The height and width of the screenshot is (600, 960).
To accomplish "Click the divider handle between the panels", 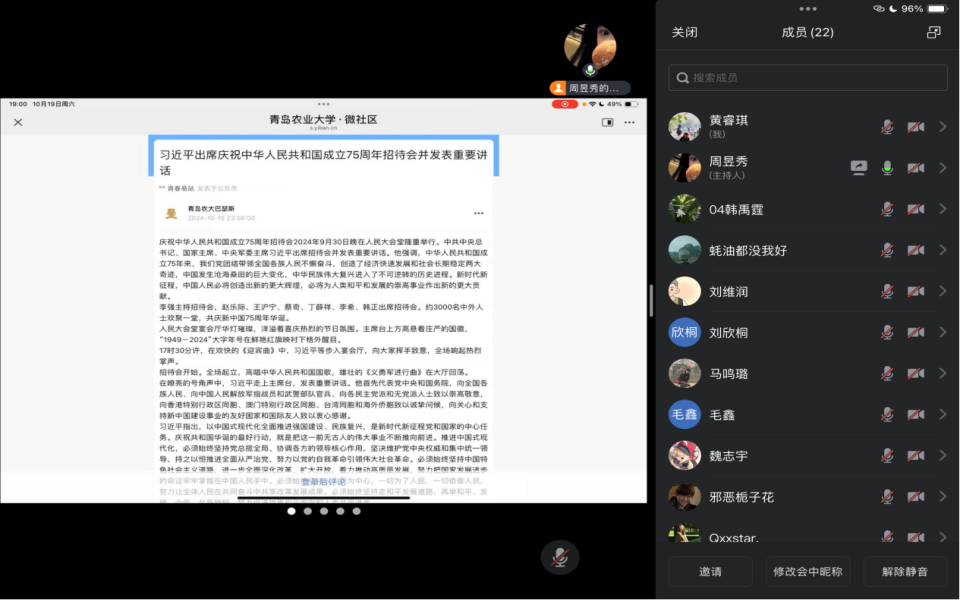I will pos(652,300).
